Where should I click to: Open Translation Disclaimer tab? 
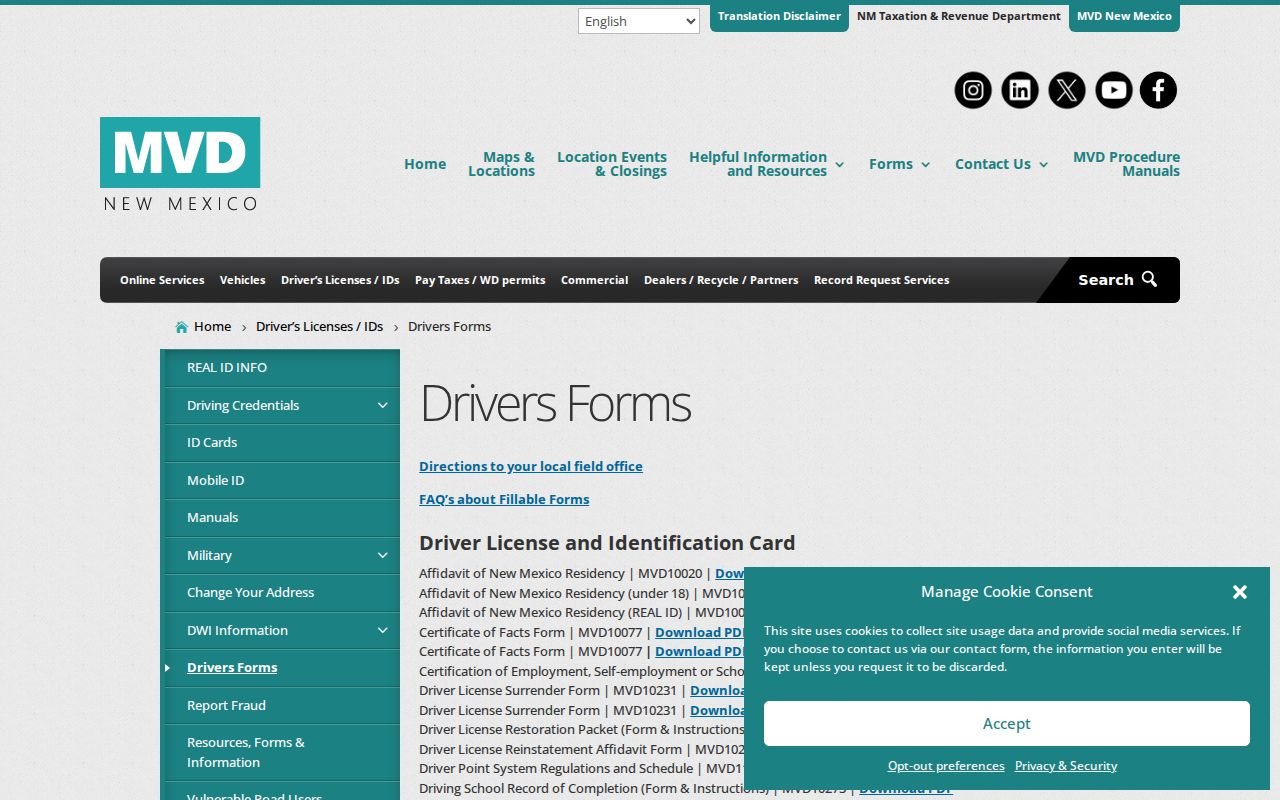coord(779,17)
